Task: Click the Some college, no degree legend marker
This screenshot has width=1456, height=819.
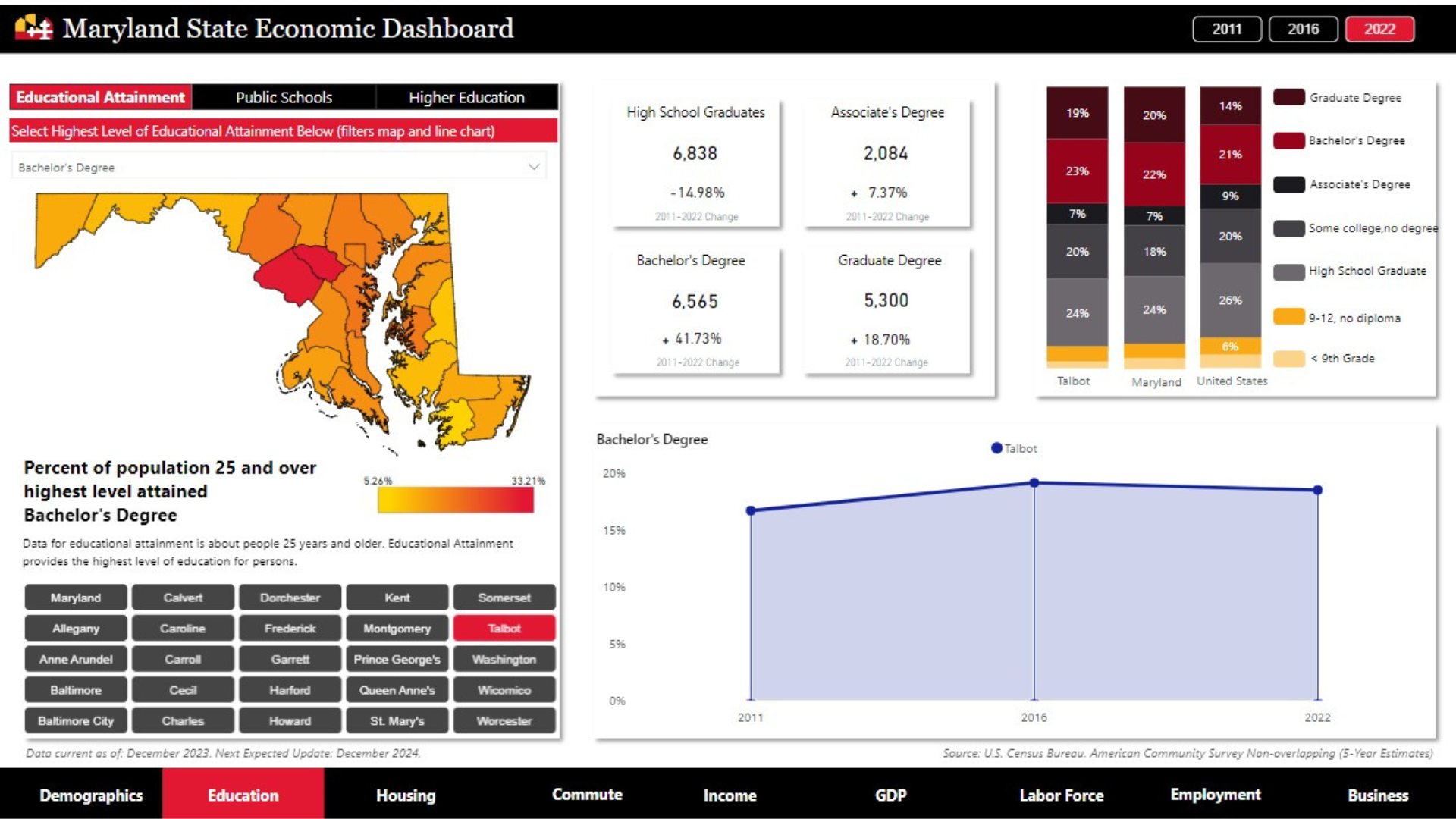Action: [1288, 227]
